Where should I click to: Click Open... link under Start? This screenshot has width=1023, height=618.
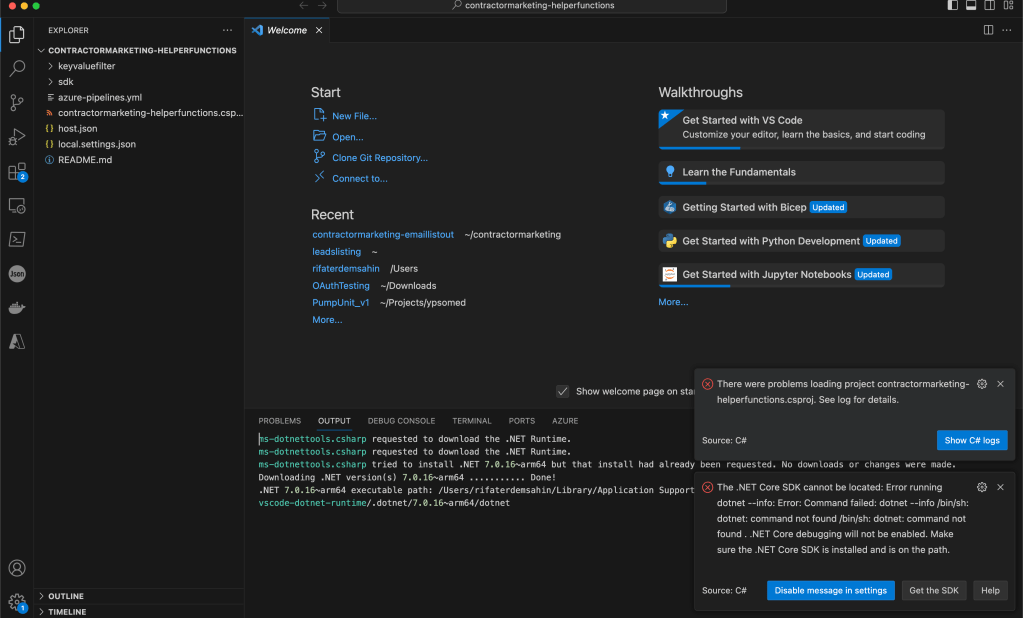click(x=348, y=137)
